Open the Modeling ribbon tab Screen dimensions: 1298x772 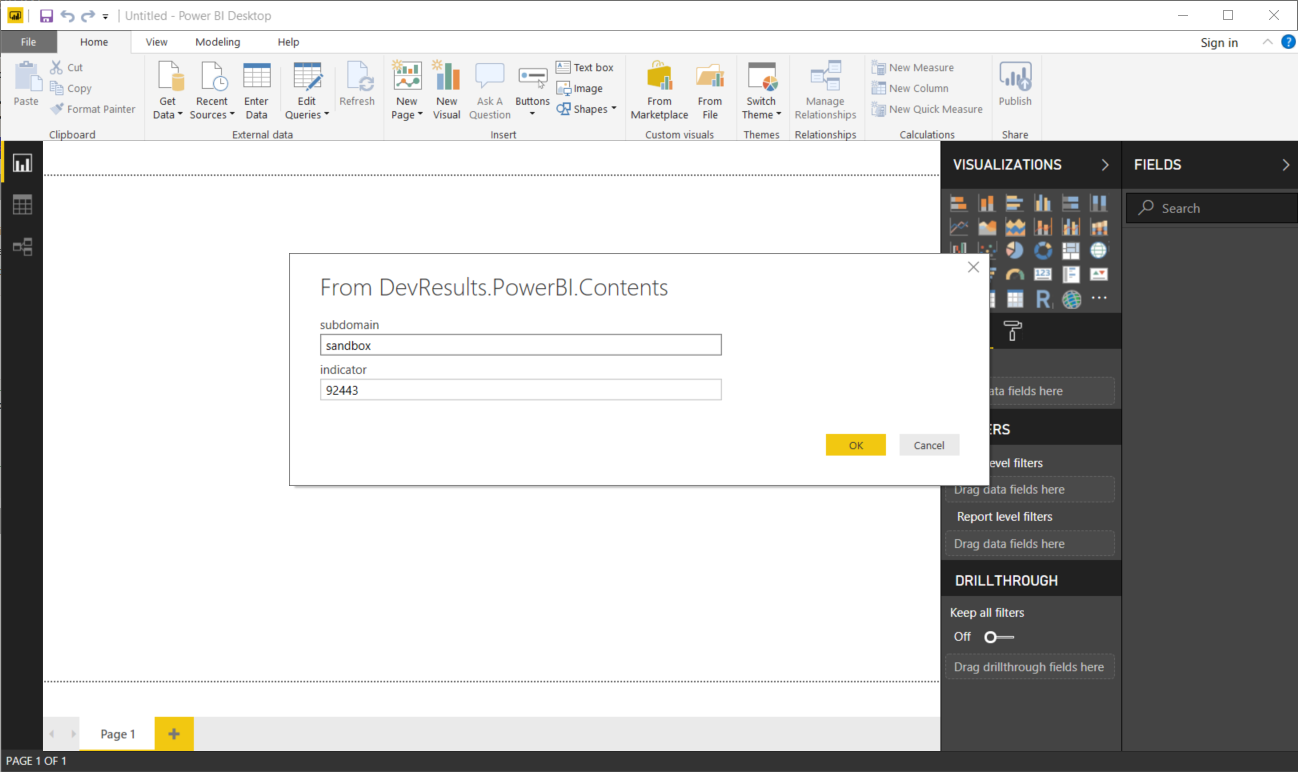coord(217,42)
